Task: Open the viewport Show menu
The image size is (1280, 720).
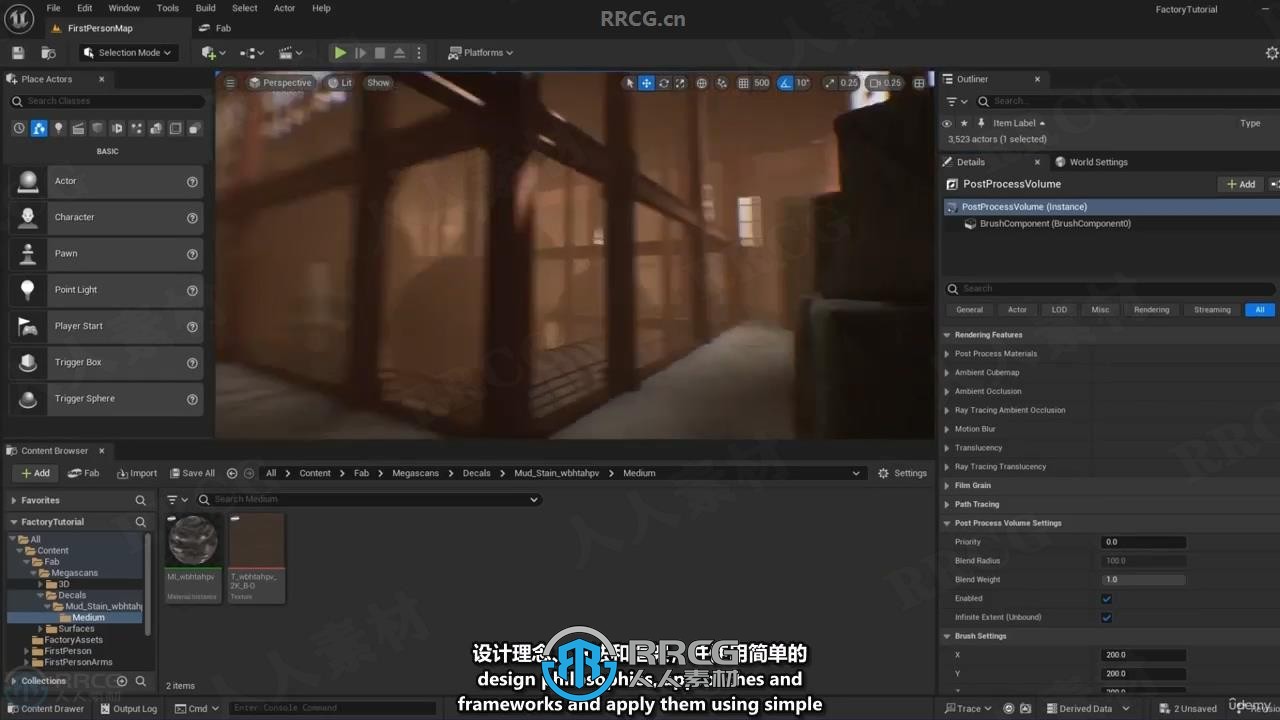Action: click(x=378, y=83)
